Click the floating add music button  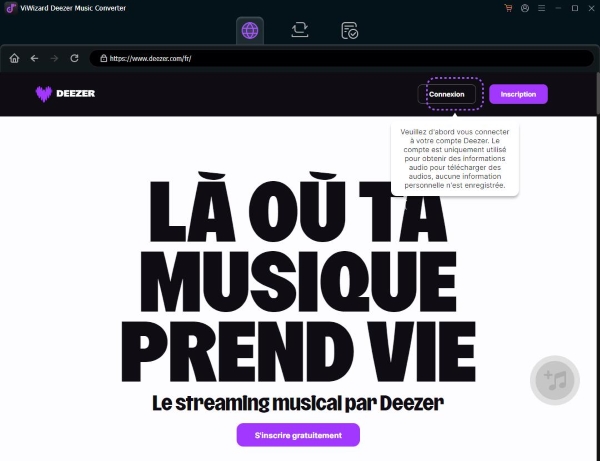point(554,380)
